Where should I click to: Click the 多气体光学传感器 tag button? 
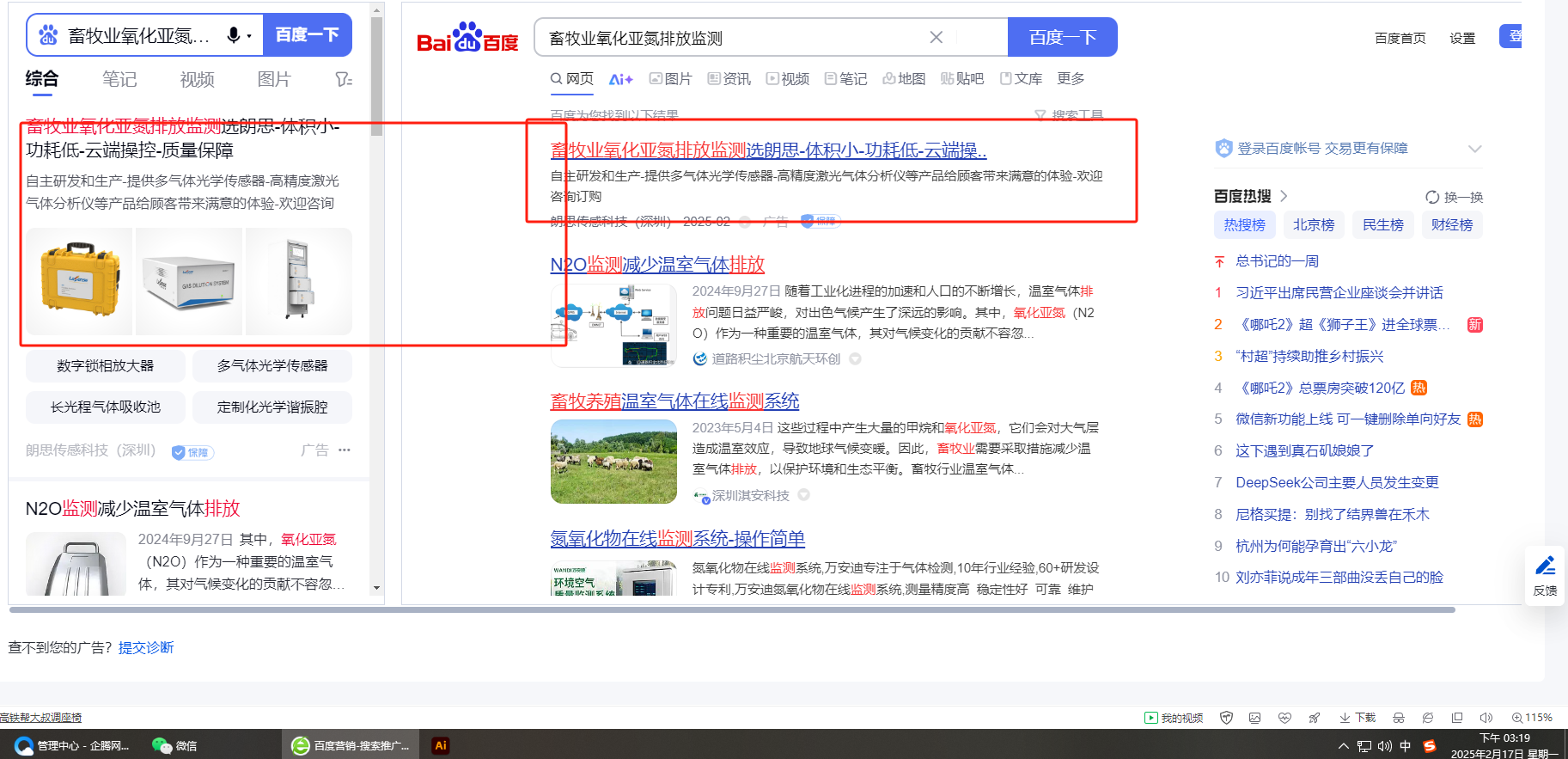pos(272,366)
